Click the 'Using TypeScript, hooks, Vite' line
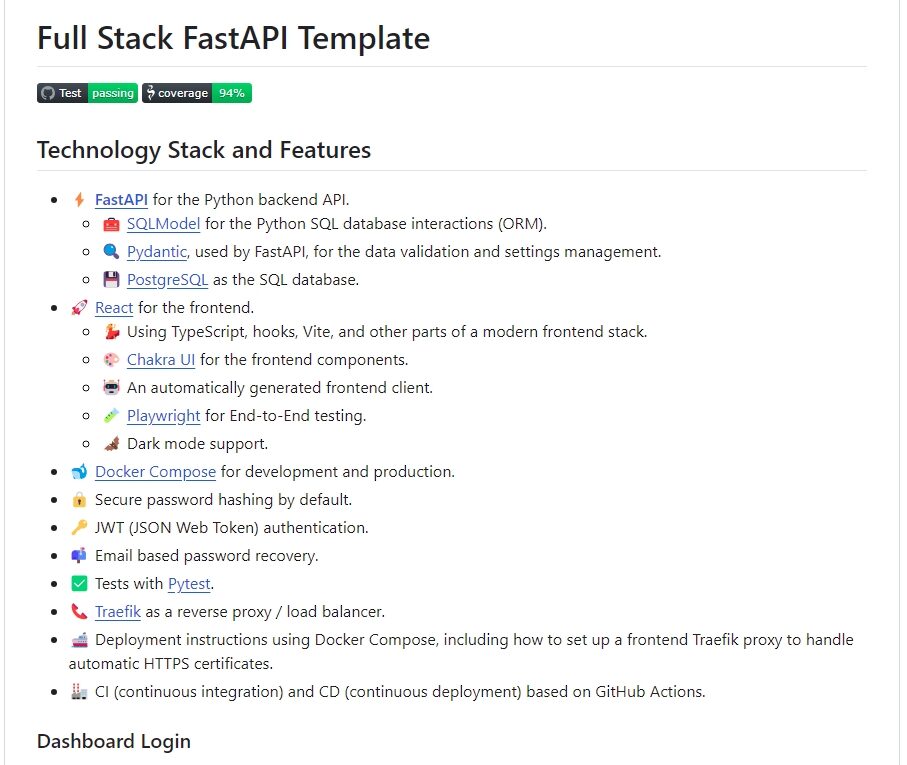Screen dimensions: 907x765 [x=387, y=332]
